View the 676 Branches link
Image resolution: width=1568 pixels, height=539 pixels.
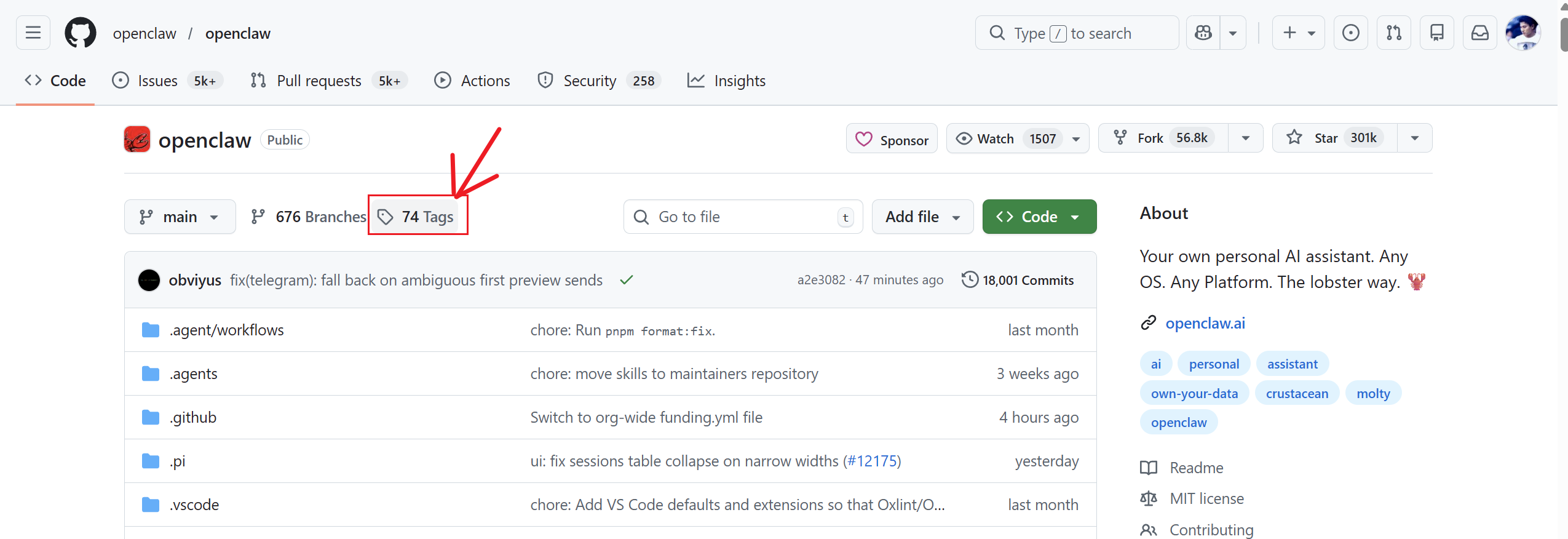click(308, 217)
